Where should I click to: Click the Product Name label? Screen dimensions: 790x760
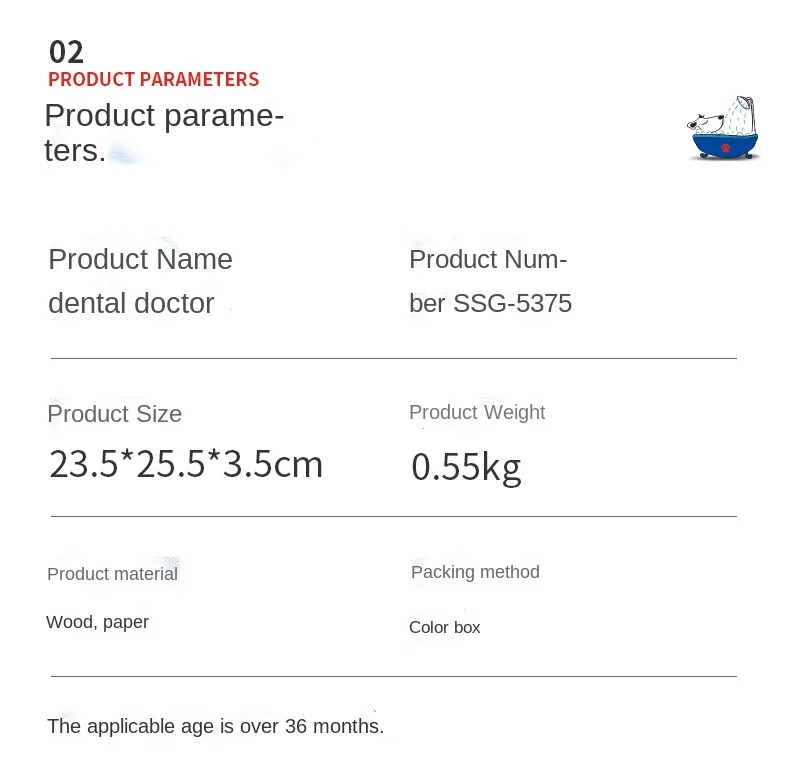[140, 260]
